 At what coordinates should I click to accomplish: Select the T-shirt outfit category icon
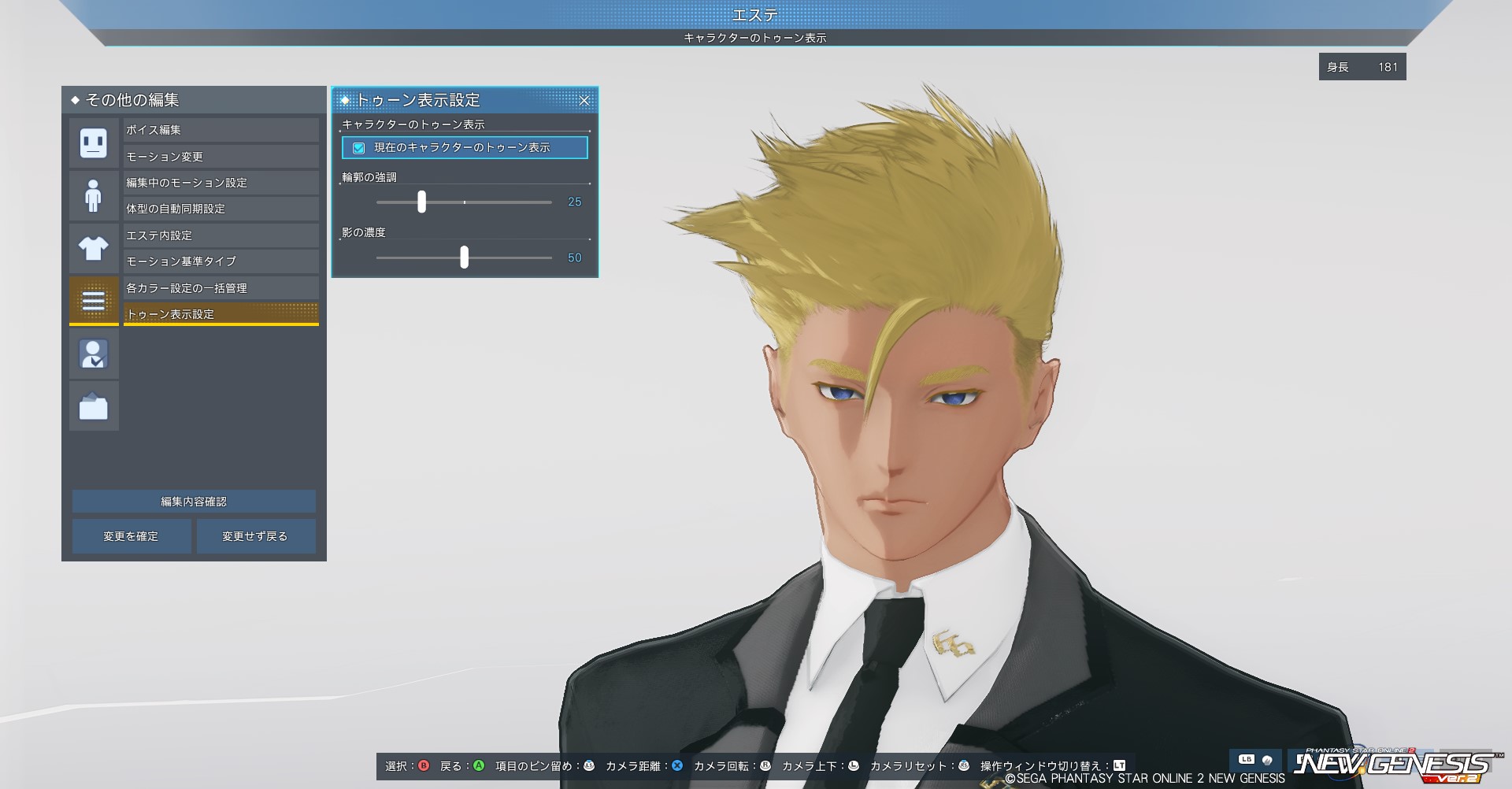[94, 248]
